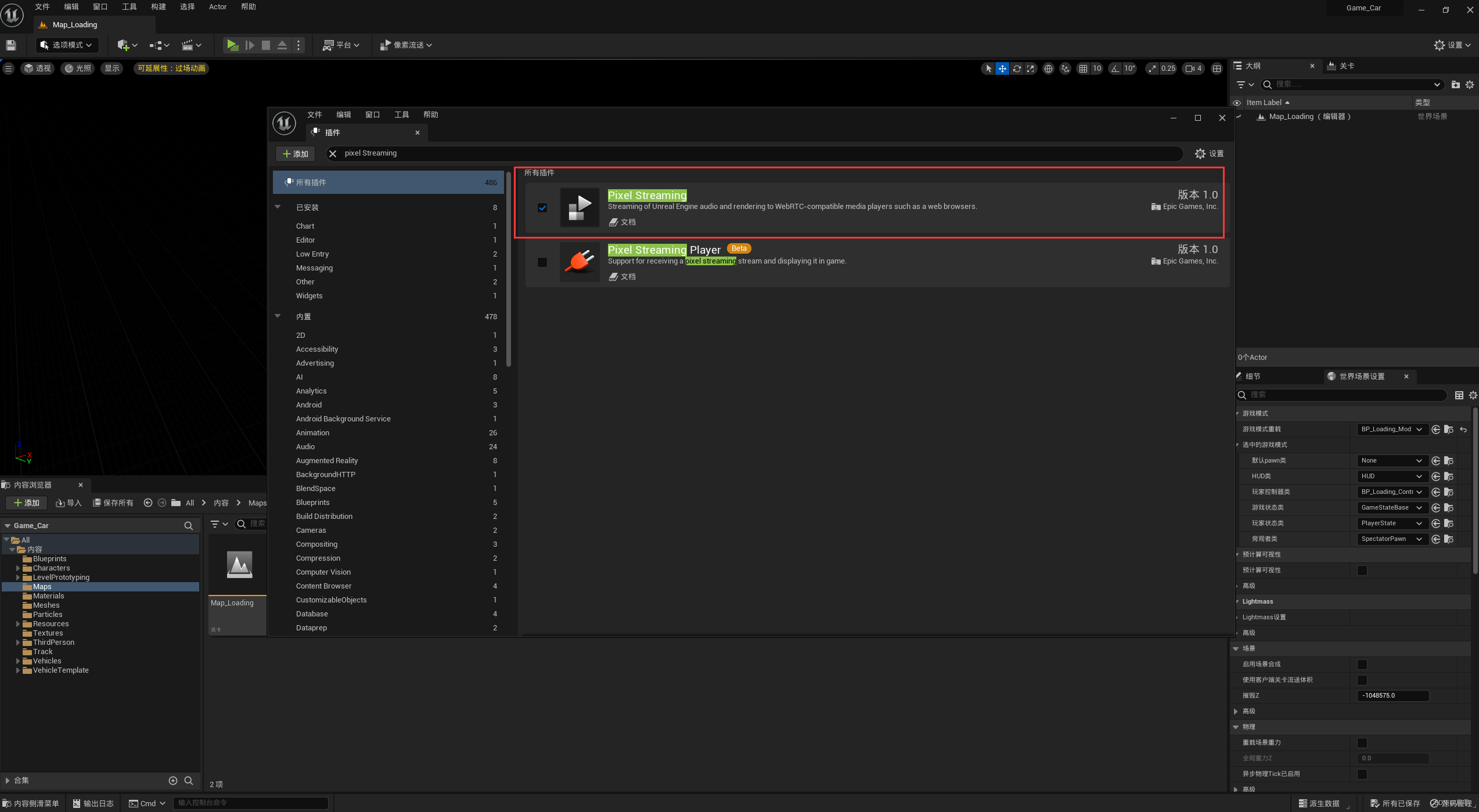
Task: Select the translate (move) tool icon
Action: pyautogui.click(x=1002, y=68)
